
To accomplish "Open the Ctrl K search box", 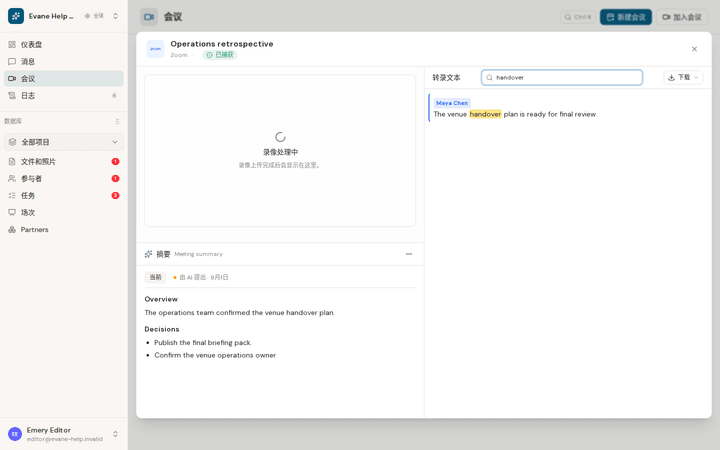I will tap(578, 17).
